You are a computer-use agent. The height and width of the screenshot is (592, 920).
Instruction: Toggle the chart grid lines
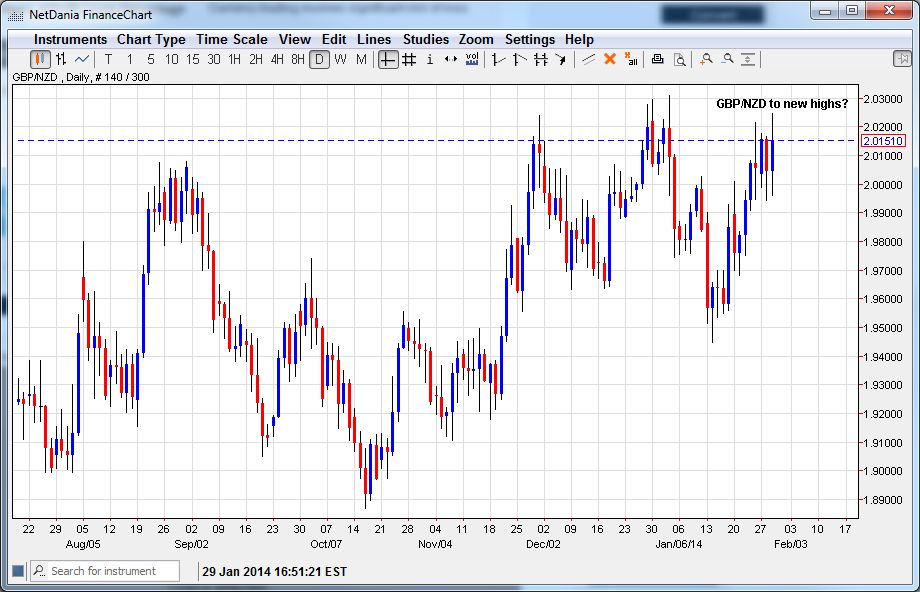[x=409, y=59]
